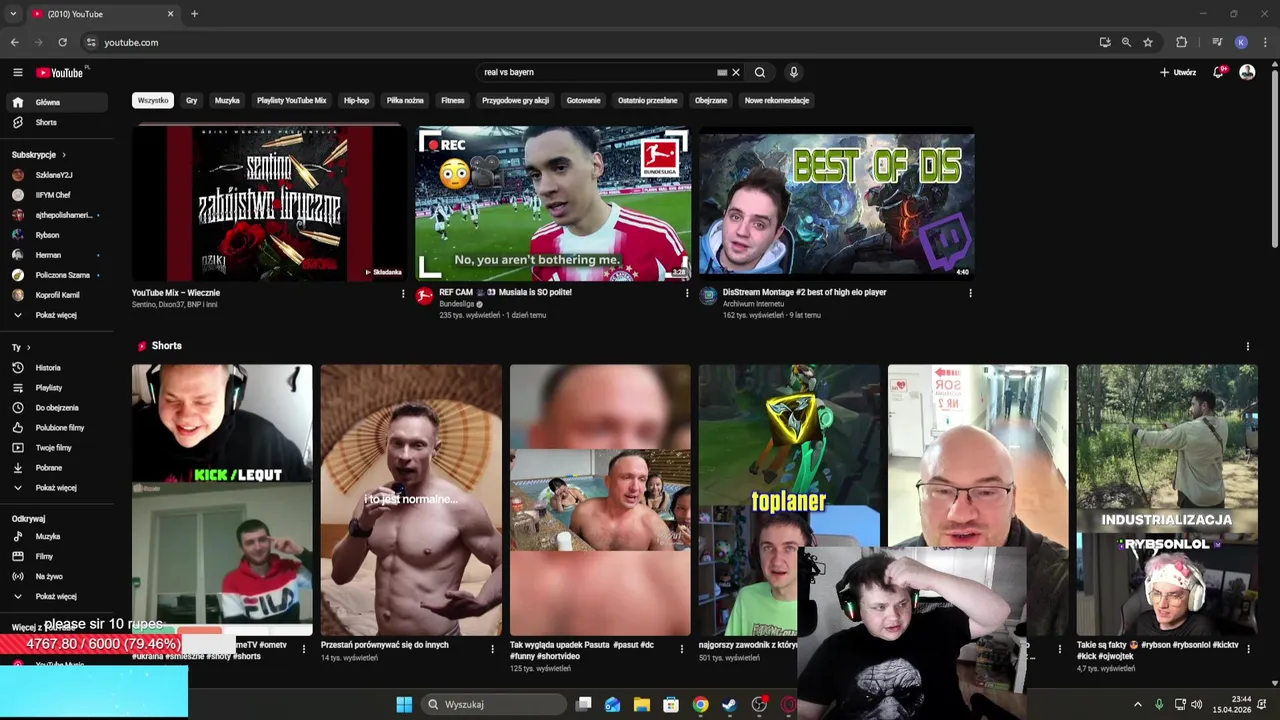1280x720 pixels.
Task: Open Polubione filmy in the sidebar
Action: click(57, 427)
